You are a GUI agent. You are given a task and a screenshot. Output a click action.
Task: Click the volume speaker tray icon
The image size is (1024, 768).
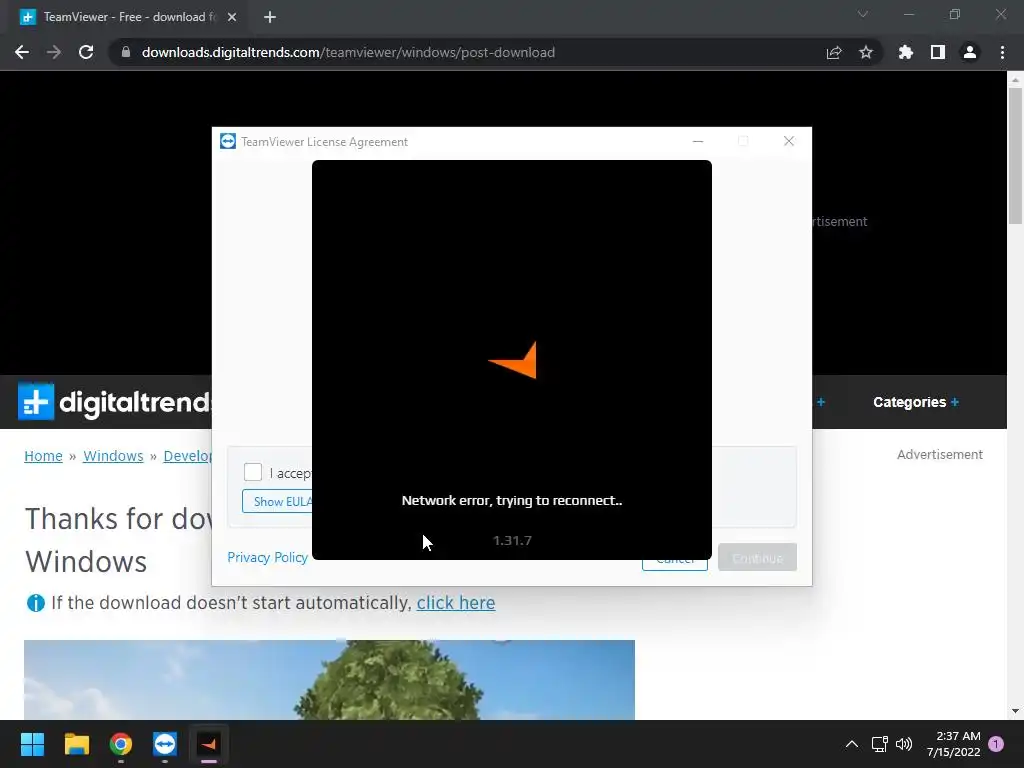click(904, 744)
